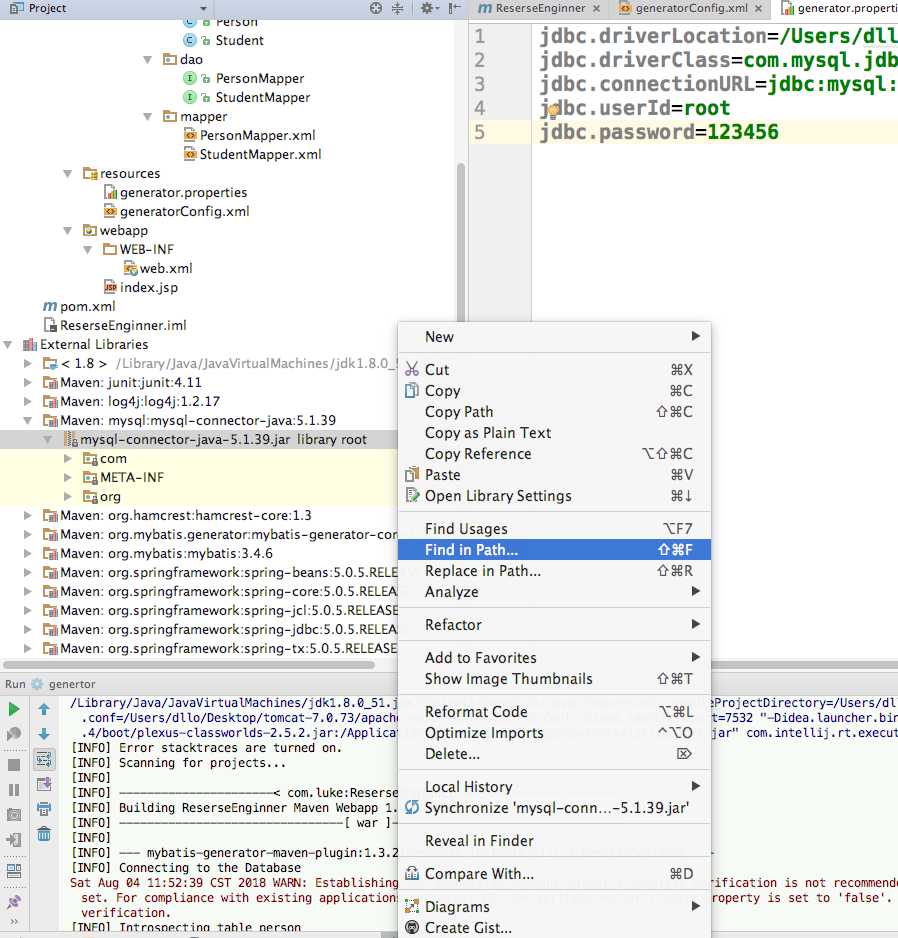Click the pin tab icon in Run toolbar

coord(14,901)
